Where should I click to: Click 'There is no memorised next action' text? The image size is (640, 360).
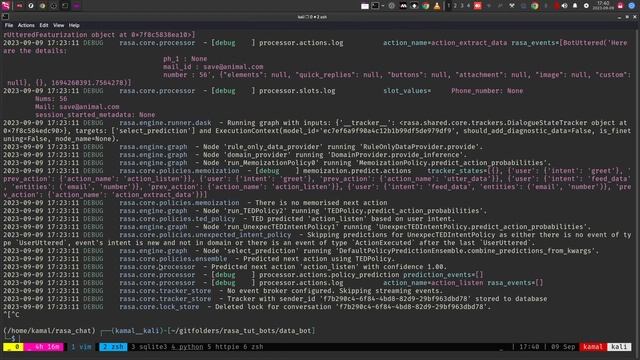pyautogui.click(x=321, y=203)
